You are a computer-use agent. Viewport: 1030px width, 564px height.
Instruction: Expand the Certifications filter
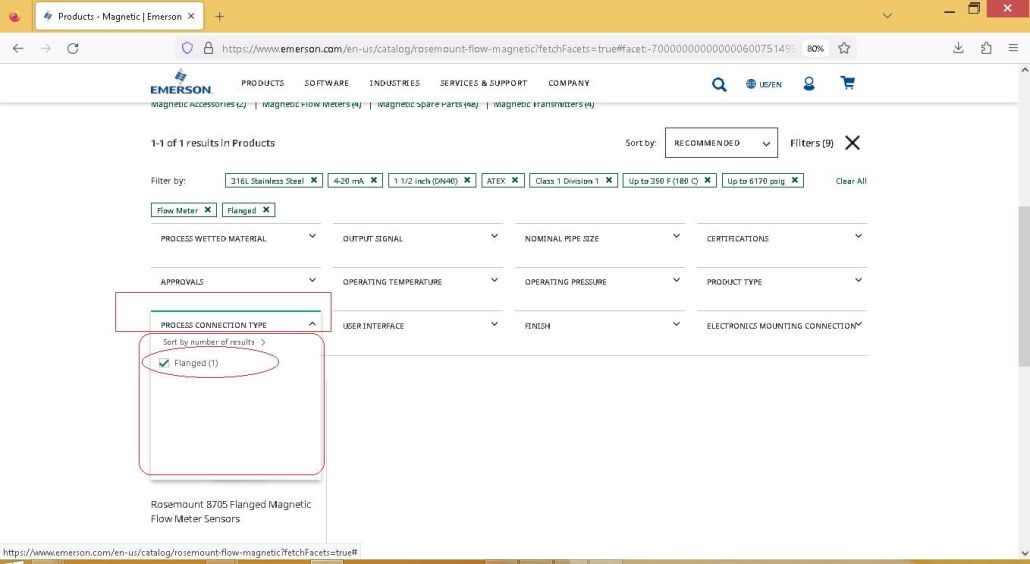coord(782,238)
